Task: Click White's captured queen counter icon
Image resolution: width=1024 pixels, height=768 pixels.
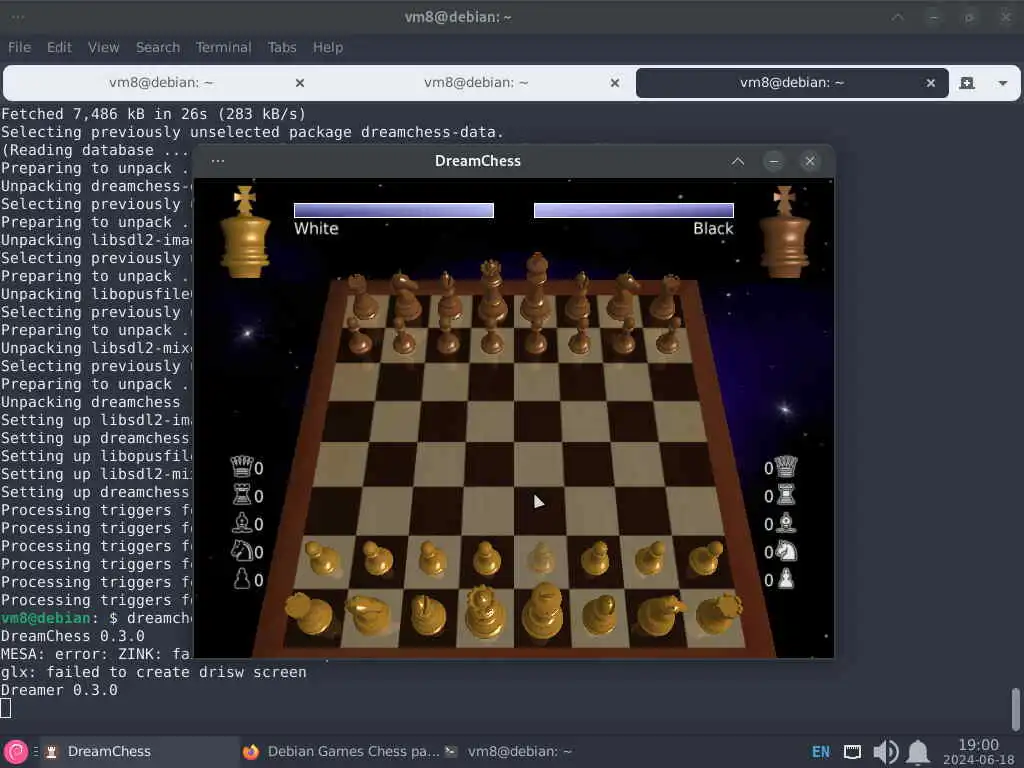Action: [242, 466]
